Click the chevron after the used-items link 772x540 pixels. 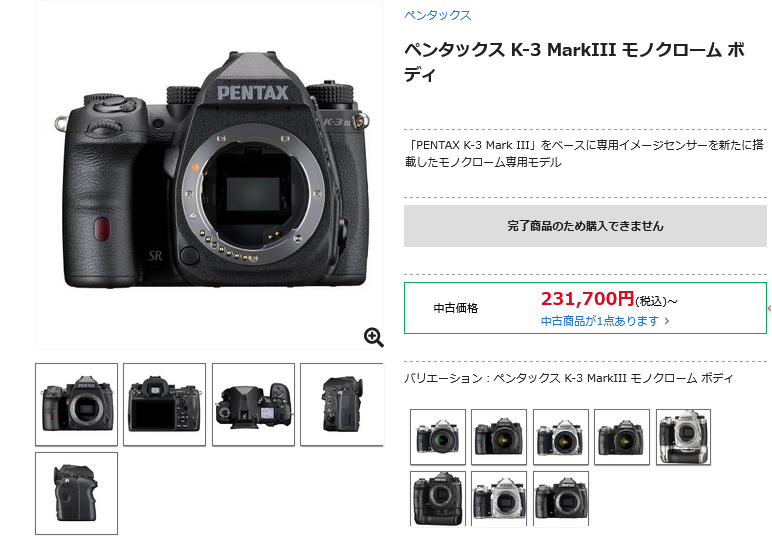pos(667,321)
